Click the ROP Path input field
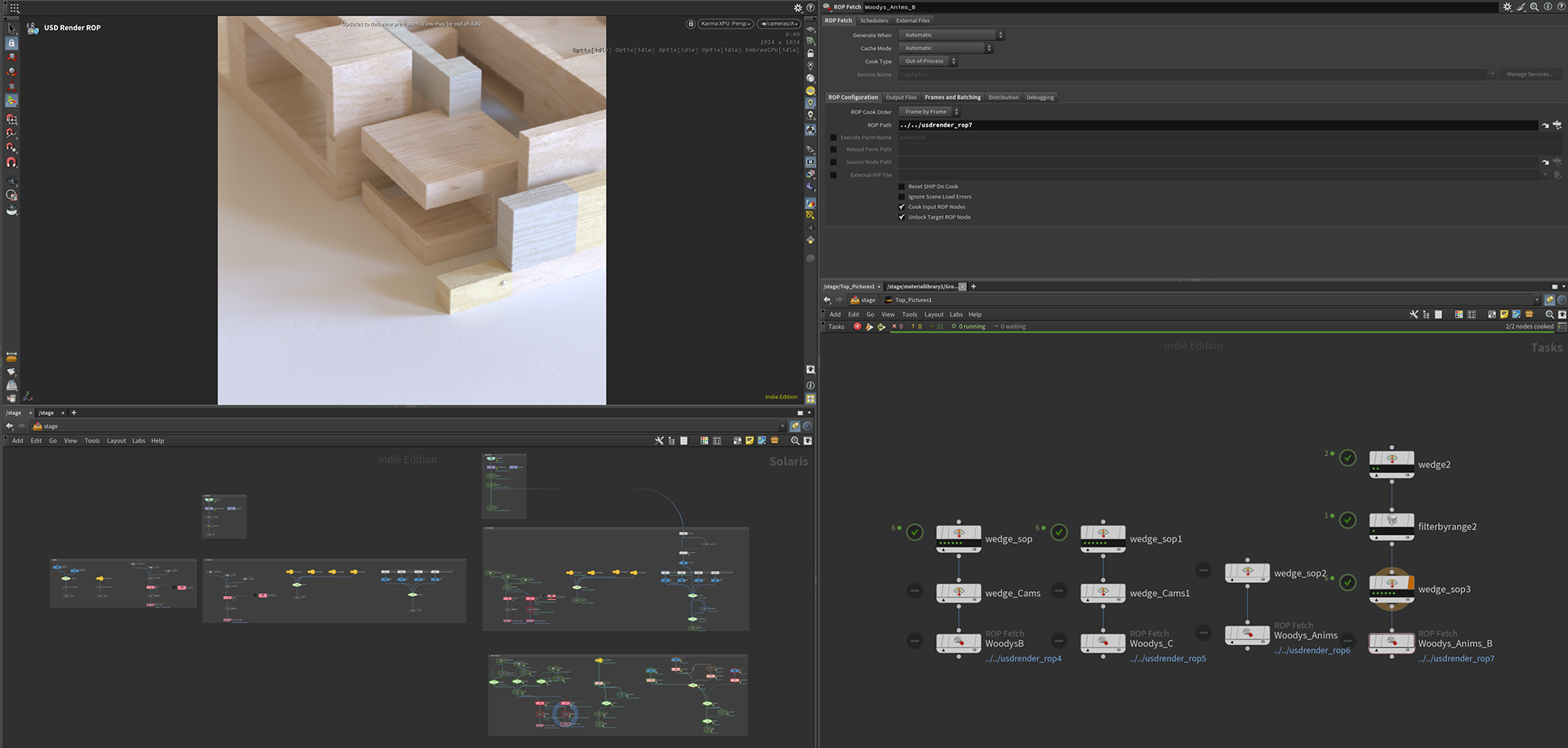Viewport: 1568px width, 748px height. tap(1218, 125)
